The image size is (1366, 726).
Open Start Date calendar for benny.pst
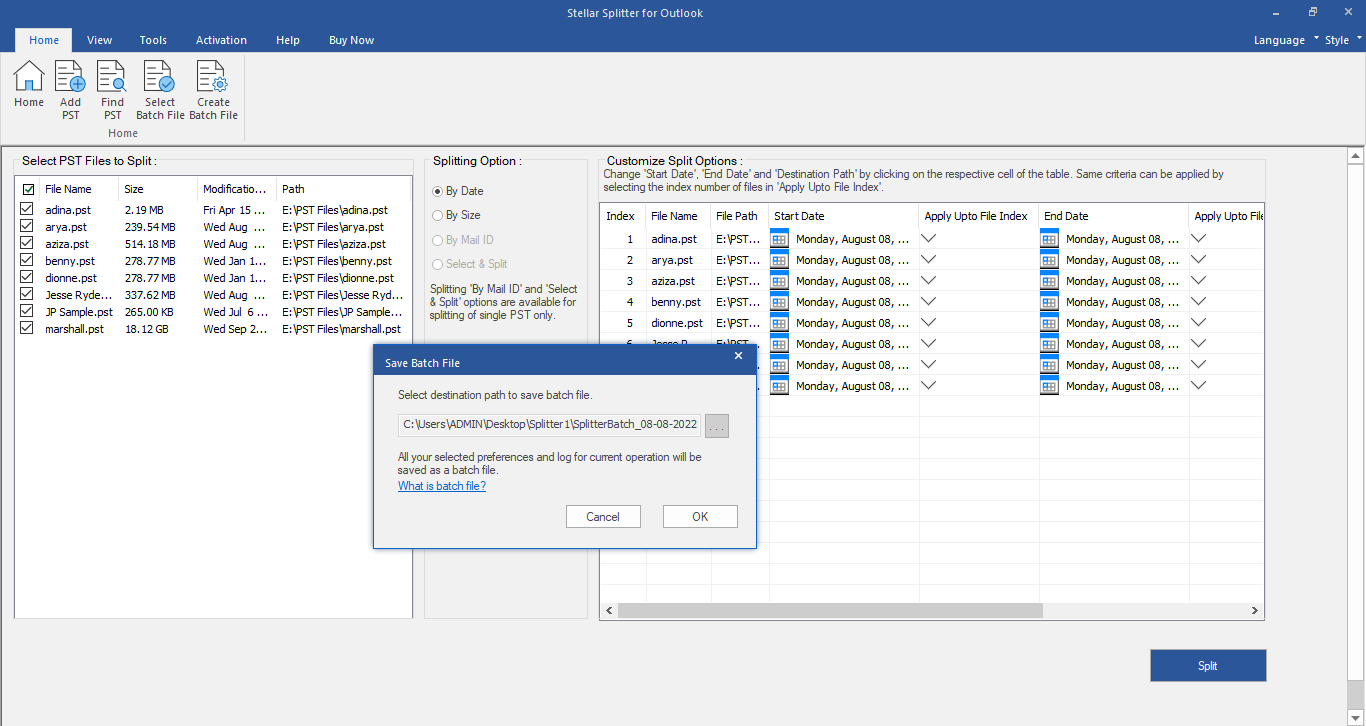[780, 302]
